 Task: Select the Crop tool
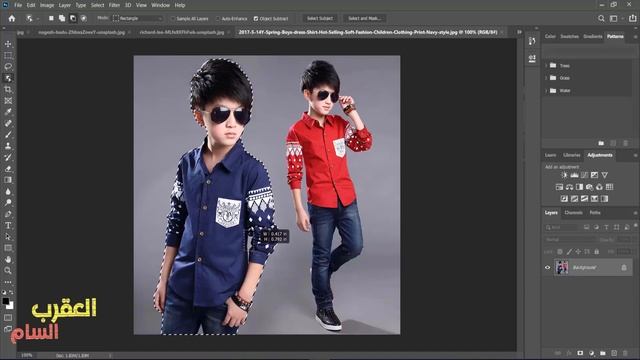click(8, 89)
